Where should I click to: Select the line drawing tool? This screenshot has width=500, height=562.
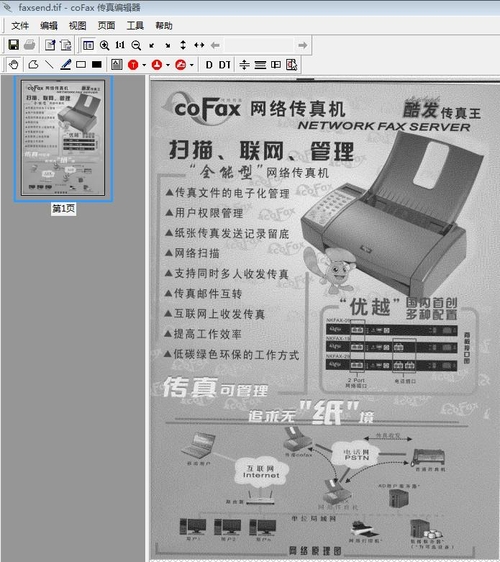click(49, 65)
